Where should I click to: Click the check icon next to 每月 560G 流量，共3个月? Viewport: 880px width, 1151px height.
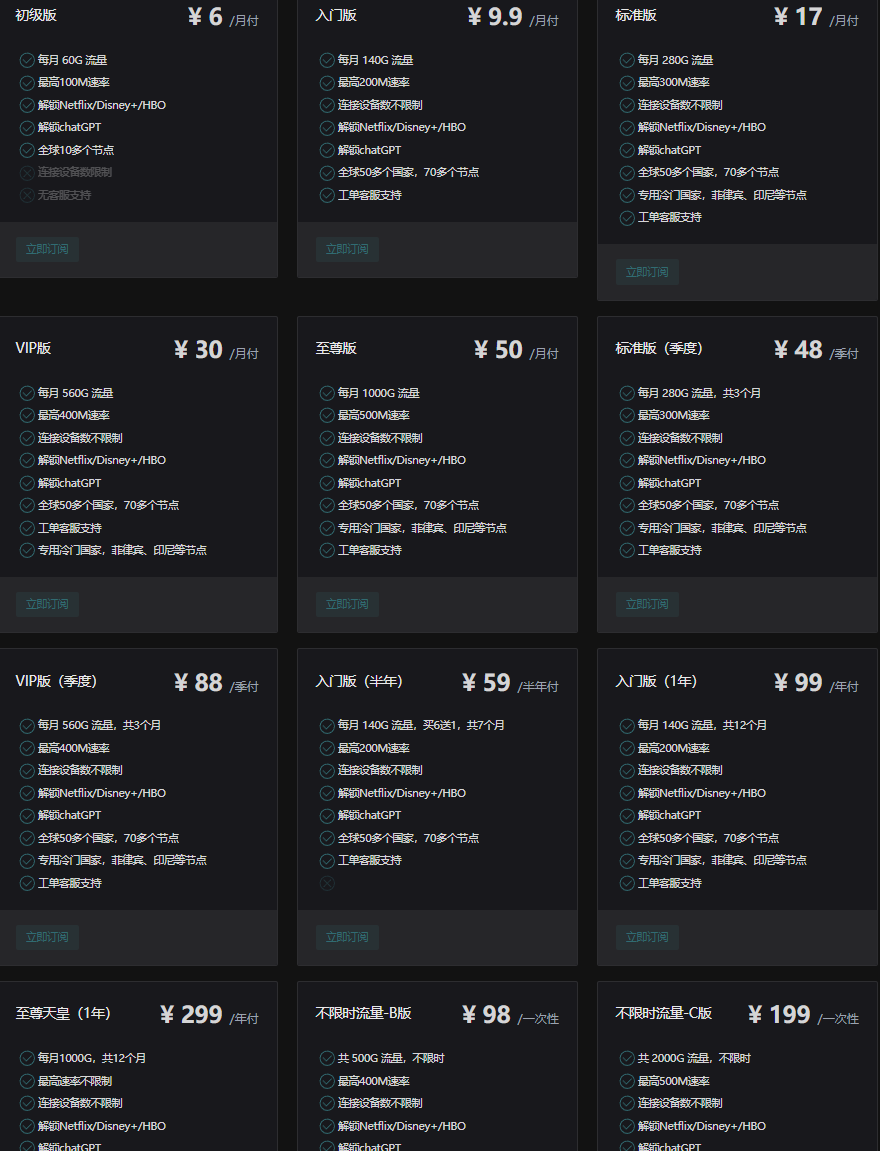pyautogui.click(x=27, y=725)
